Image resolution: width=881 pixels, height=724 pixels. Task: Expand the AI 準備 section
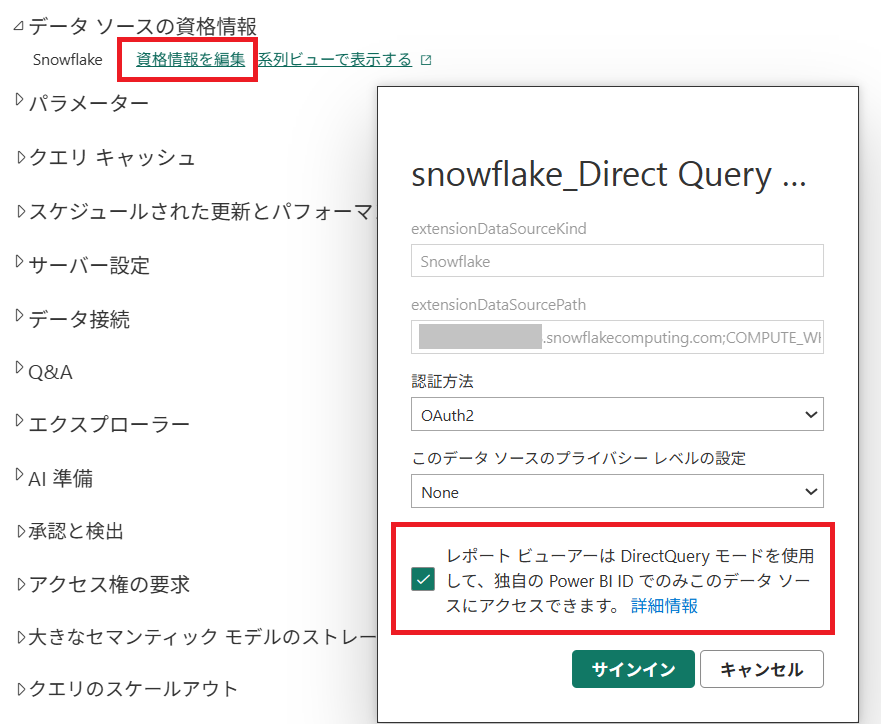click(x=20, y=475)
